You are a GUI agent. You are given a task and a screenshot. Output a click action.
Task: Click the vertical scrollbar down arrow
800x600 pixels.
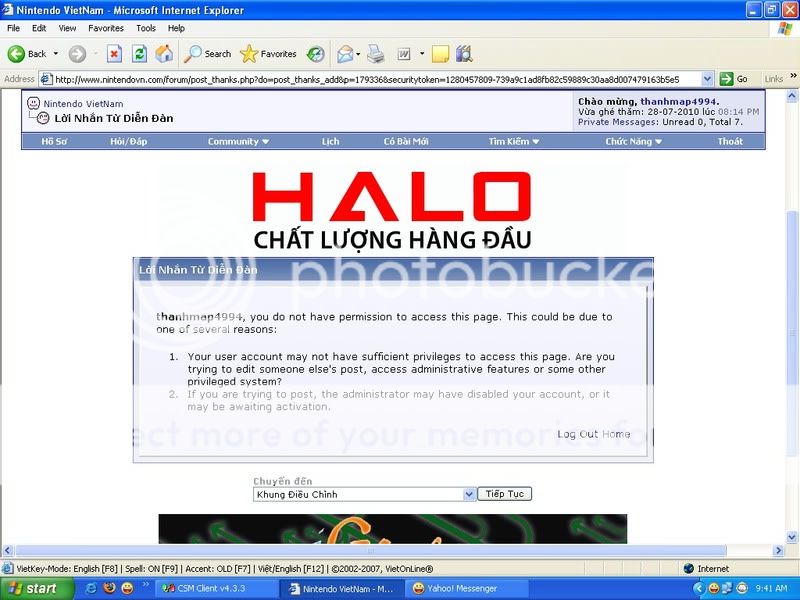tap(792, 537)
